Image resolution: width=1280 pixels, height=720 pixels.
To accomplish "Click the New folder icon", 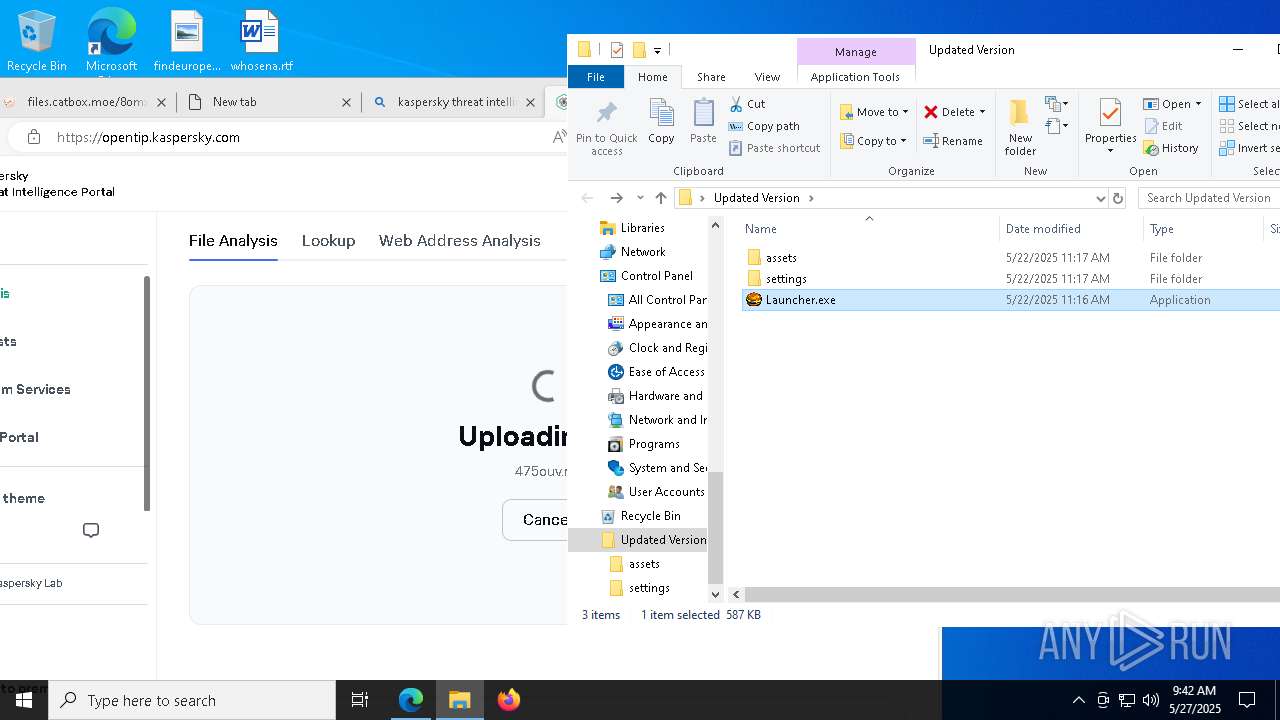I will click(1020, 127).
